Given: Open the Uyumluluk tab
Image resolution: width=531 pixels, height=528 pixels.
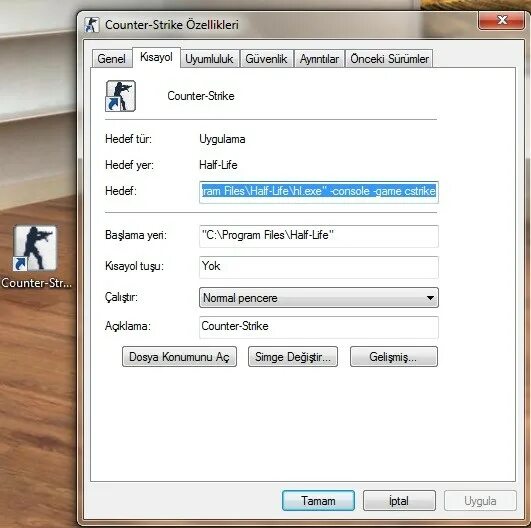Looking at the screenshot, I should (x=209, y=59).
